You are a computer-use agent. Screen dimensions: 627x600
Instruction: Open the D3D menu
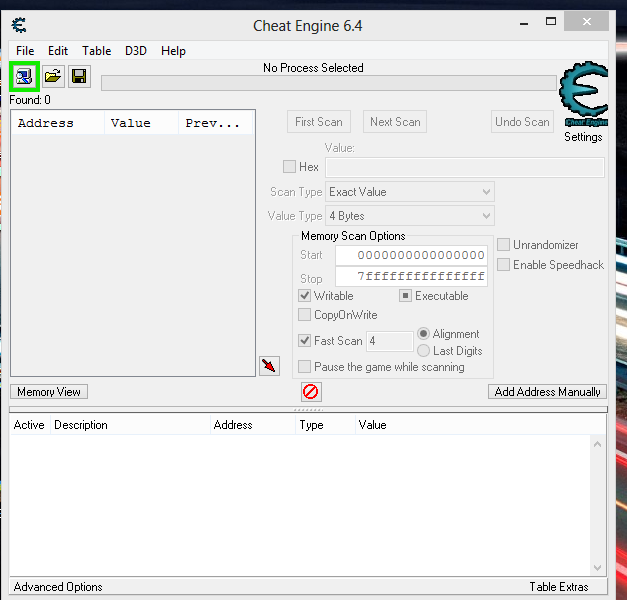136,51
